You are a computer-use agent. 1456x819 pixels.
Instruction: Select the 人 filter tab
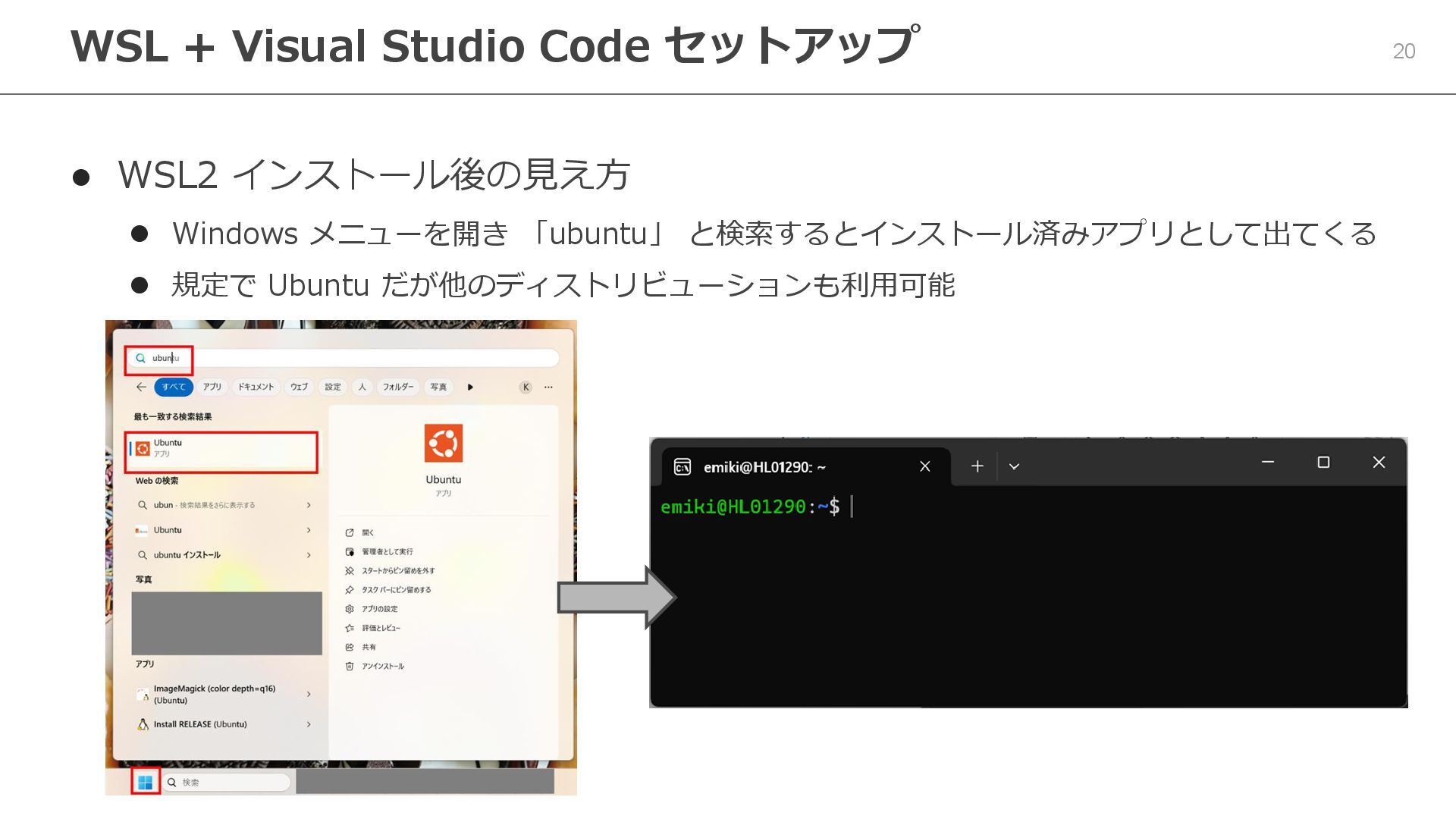(362, 387)
